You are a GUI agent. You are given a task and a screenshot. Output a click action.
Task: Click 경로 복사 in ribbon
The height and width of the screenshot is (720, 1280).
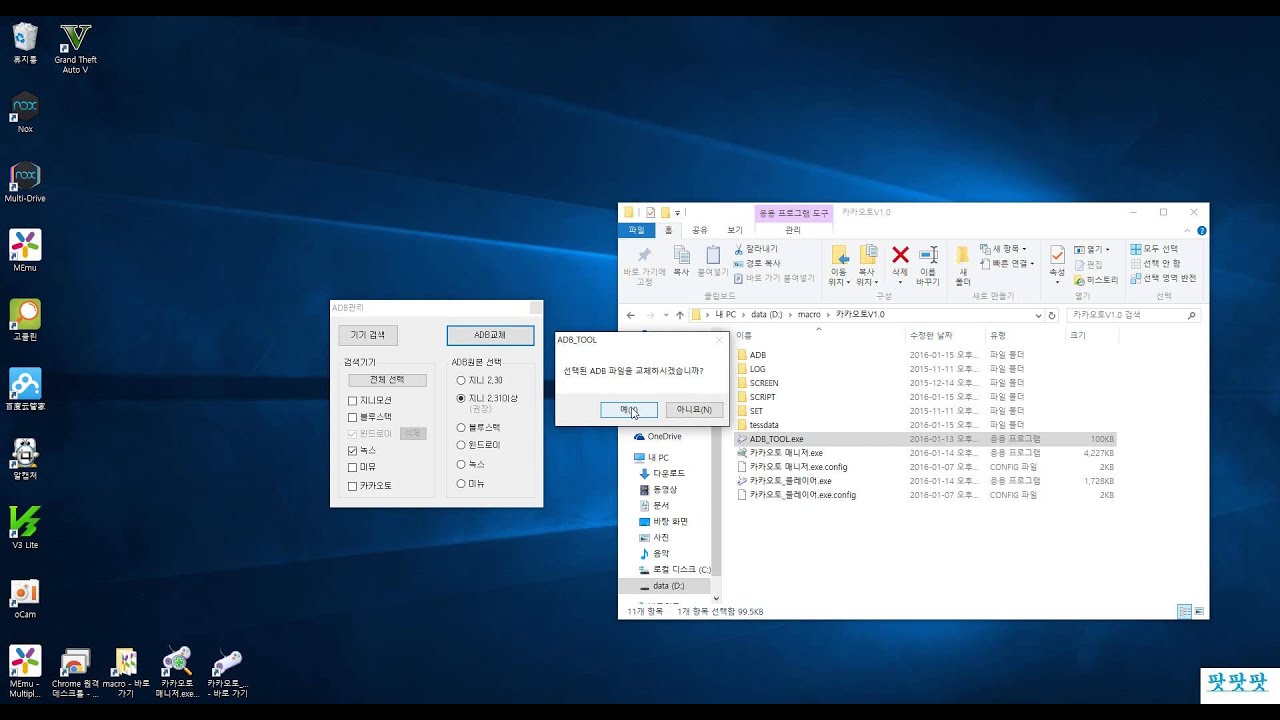(x=757, y=263)
